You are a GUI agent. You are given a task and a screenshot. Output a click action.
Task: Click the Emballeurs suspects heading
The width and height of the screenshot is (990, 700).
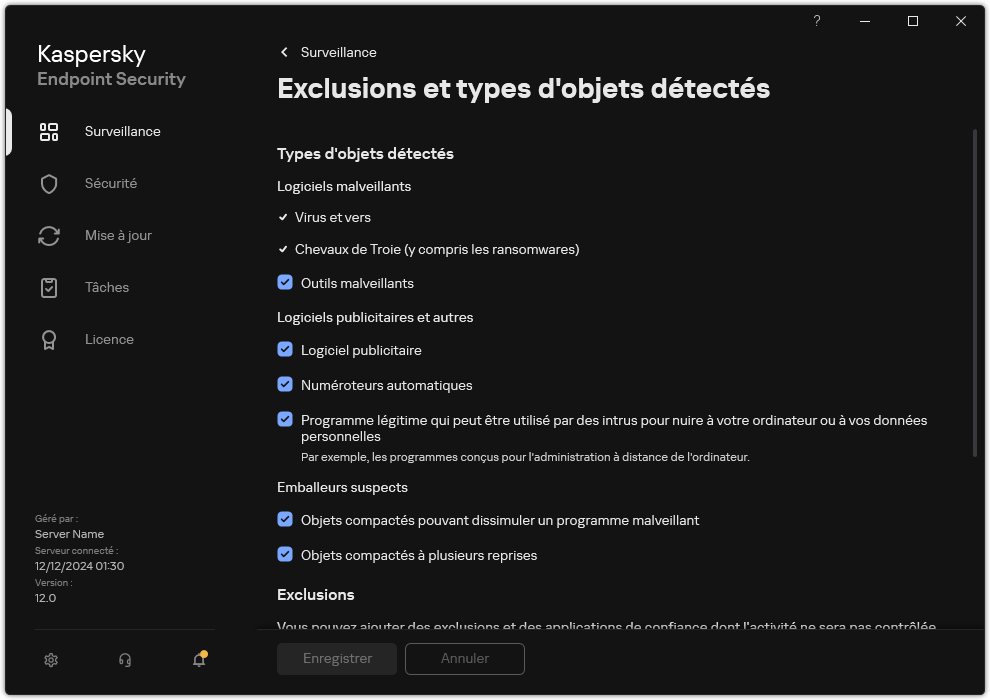[342, 487]
